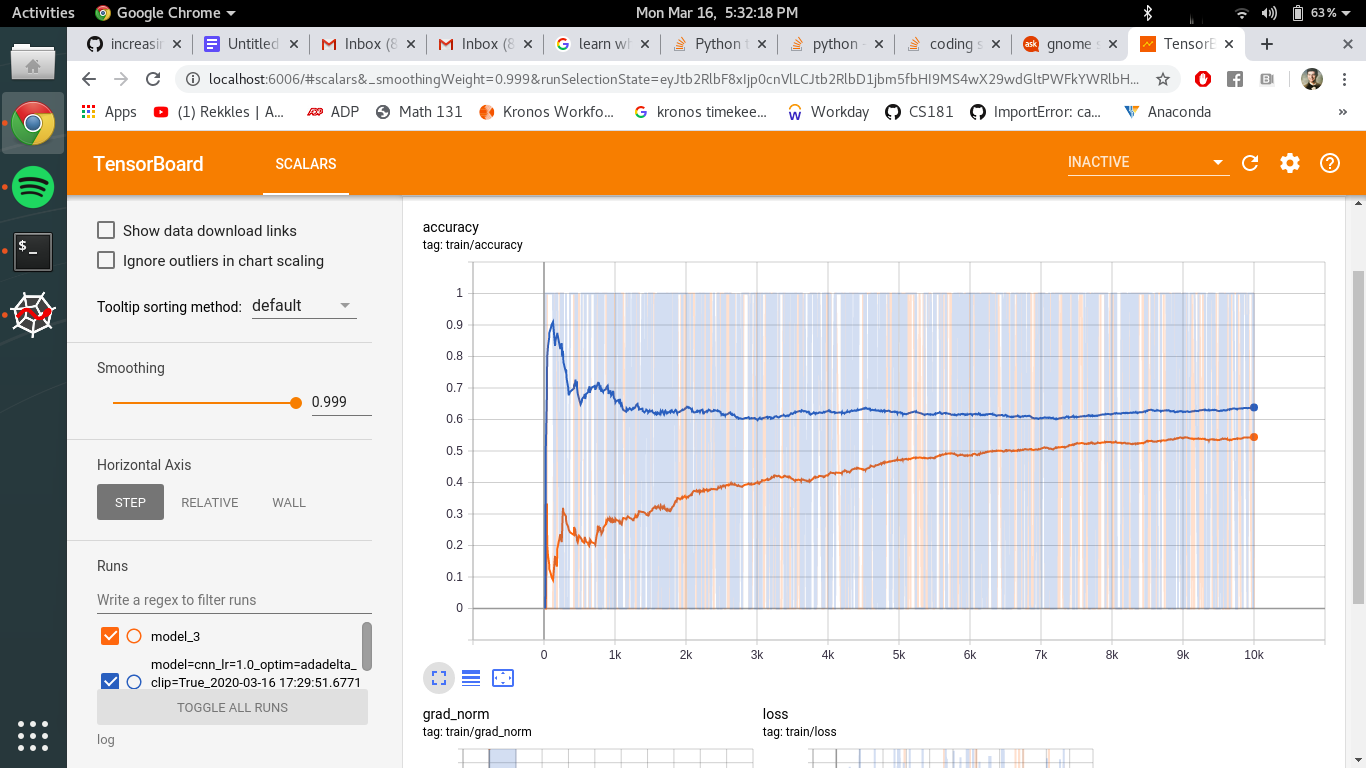1366x768 pixels.
Task: Open the Activities overview
Action: tap(43, 13)
